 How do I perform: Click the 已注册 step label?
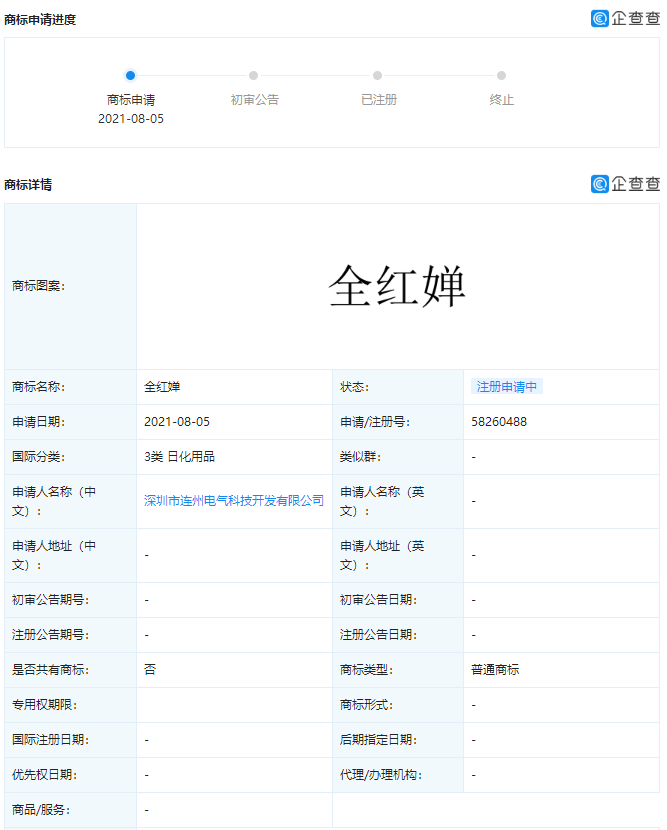click(379, 100)
